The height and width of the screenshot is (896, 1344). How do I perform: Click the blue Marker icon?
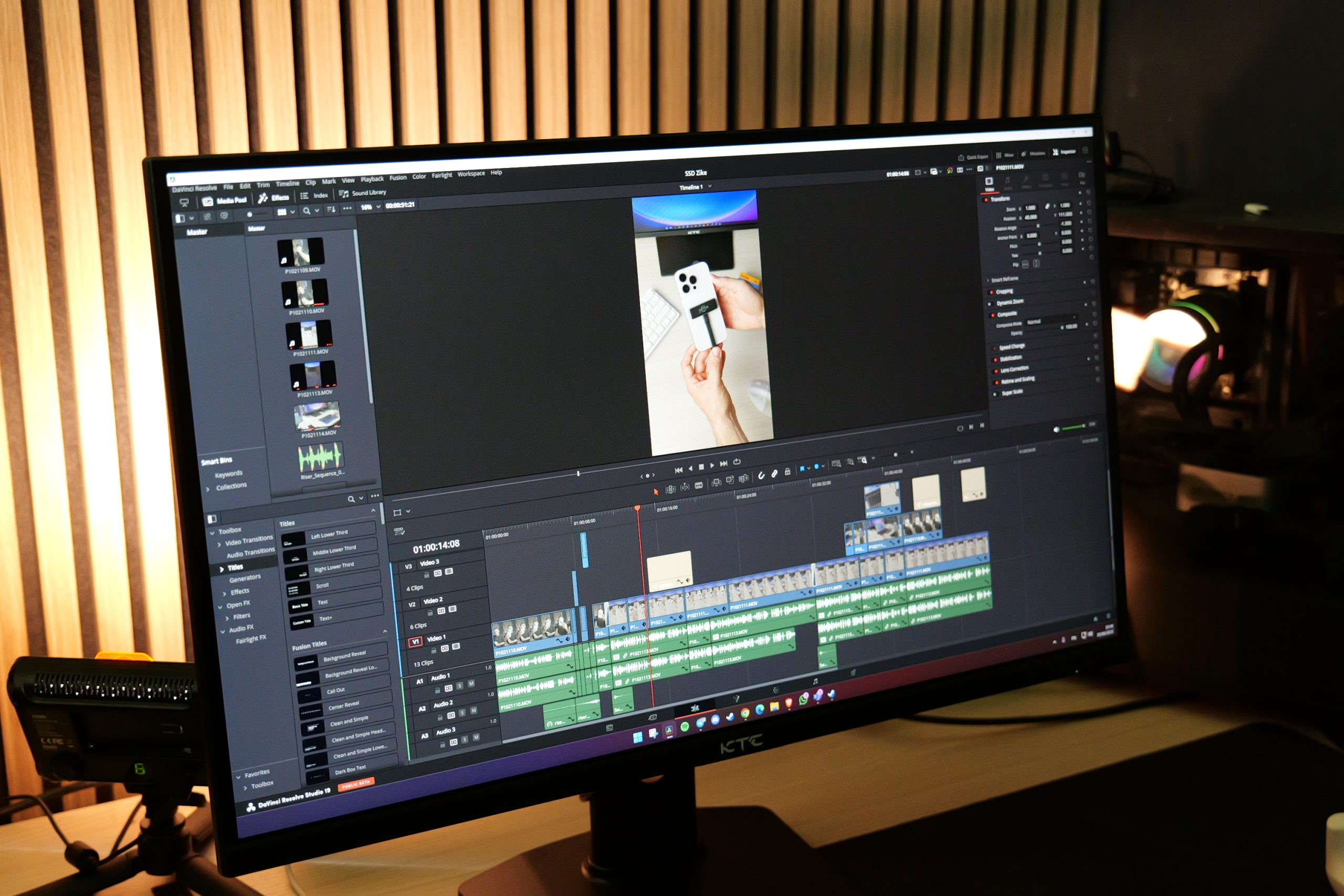tap(816, 467)
